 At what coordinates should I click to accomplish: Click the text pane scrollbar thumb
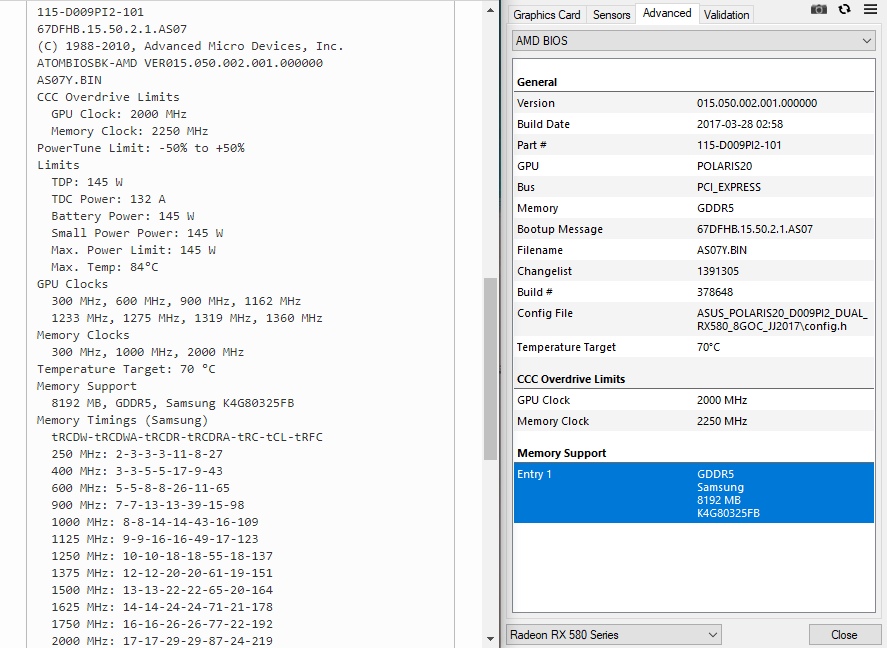(x=490, y=369)
